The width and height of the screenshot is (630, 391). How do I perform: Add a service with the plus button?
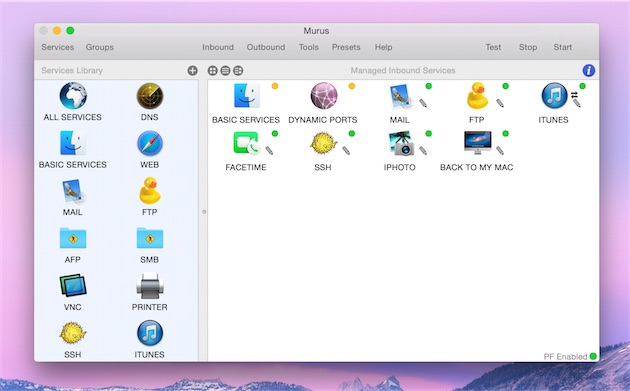[x=192, y=71]
